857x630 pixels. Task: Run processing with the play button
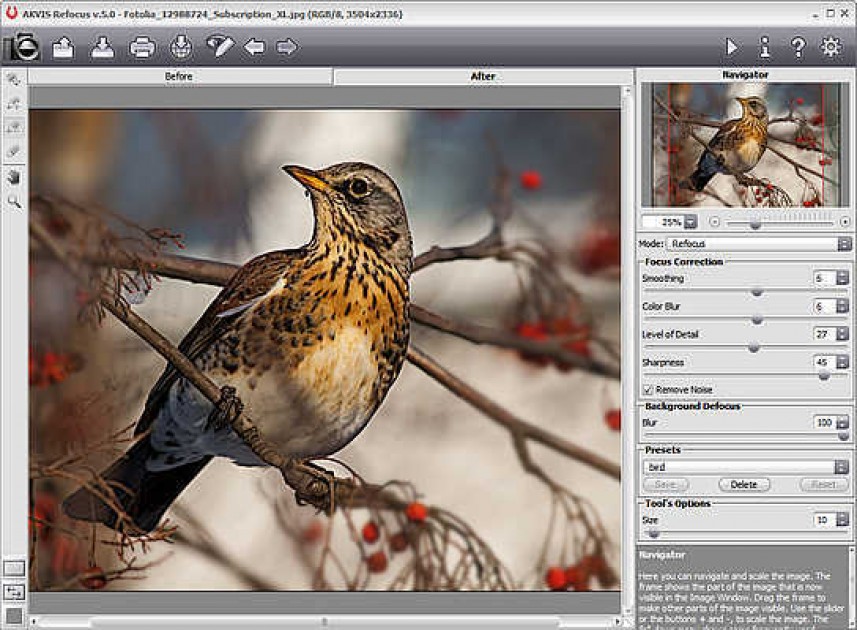[732, 47]
